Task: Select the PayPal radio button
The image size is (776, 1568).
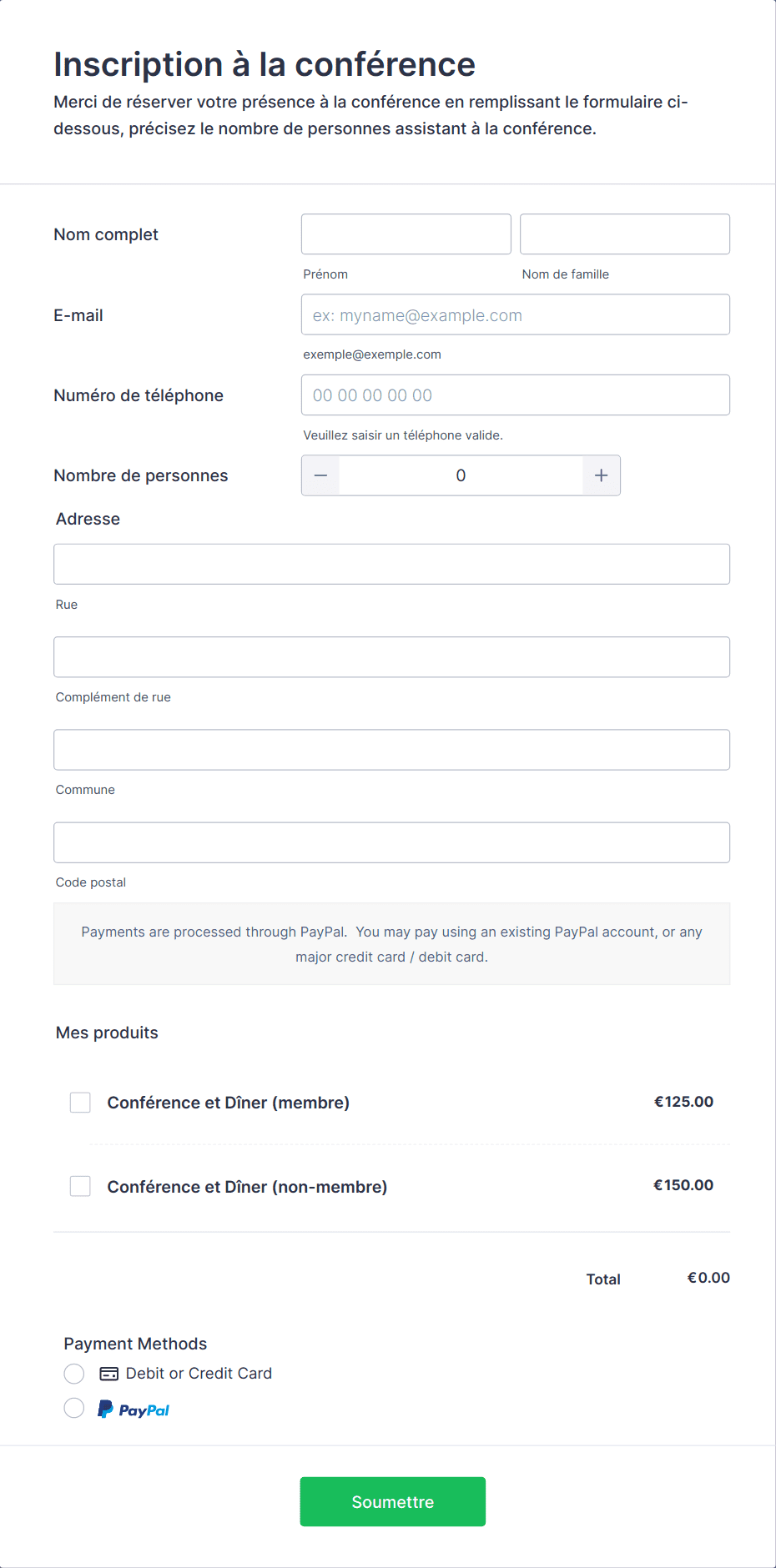Action: pyautogui.click(x=74, y=1409)
